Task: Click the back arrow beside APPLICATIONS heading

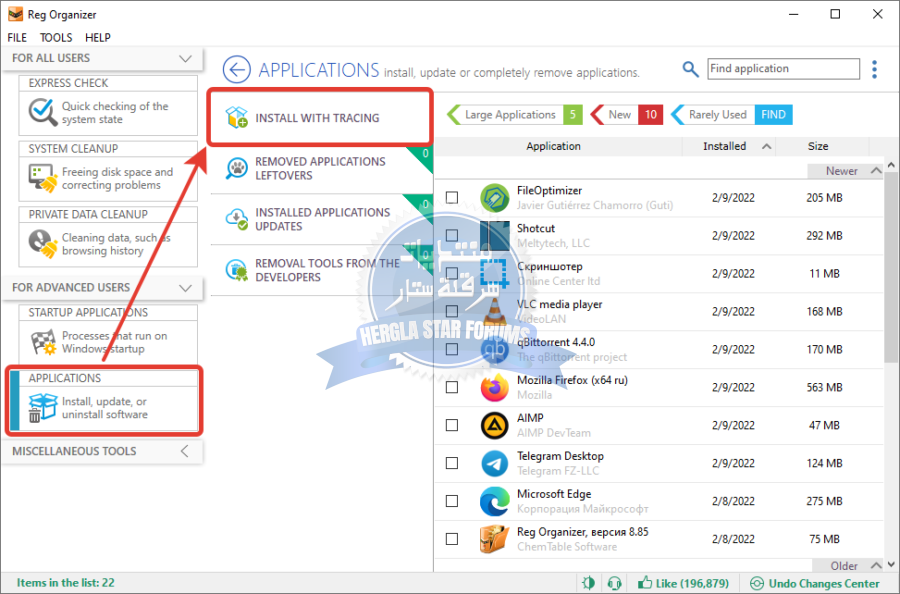Action: (x=237, y=69)
